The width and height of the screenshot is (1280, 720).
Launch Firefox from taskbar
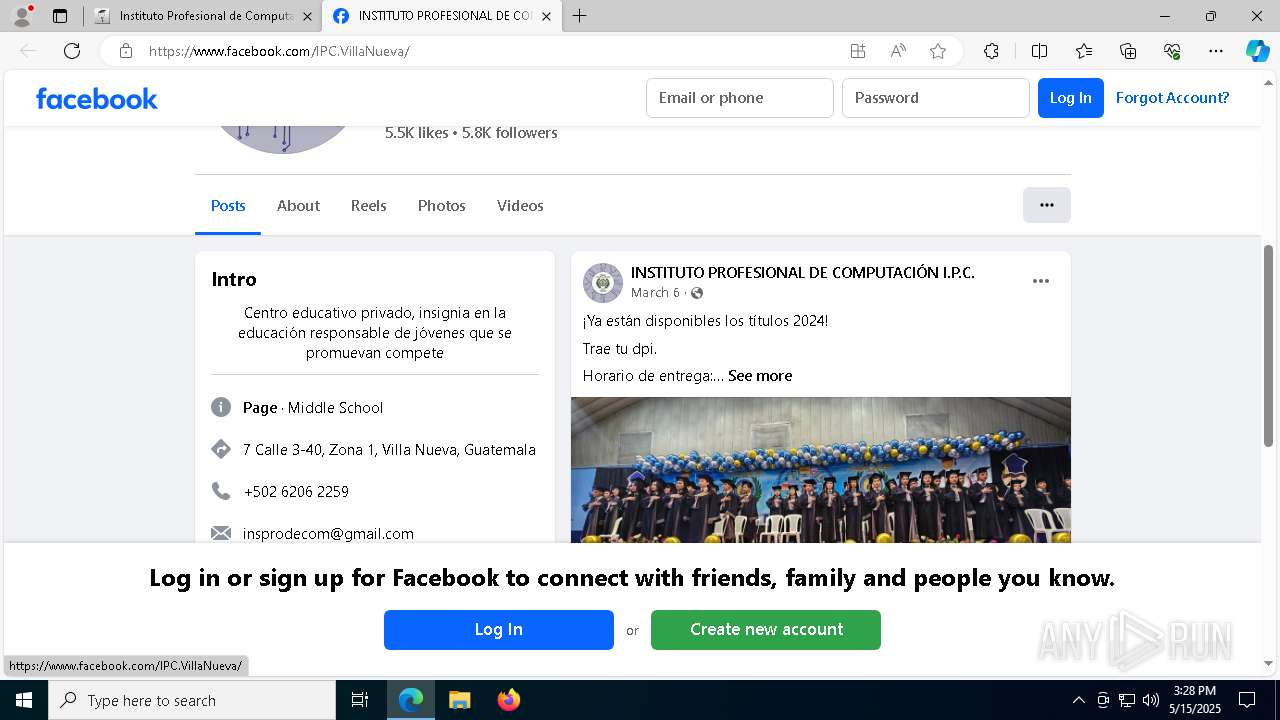tap(509, 700)
